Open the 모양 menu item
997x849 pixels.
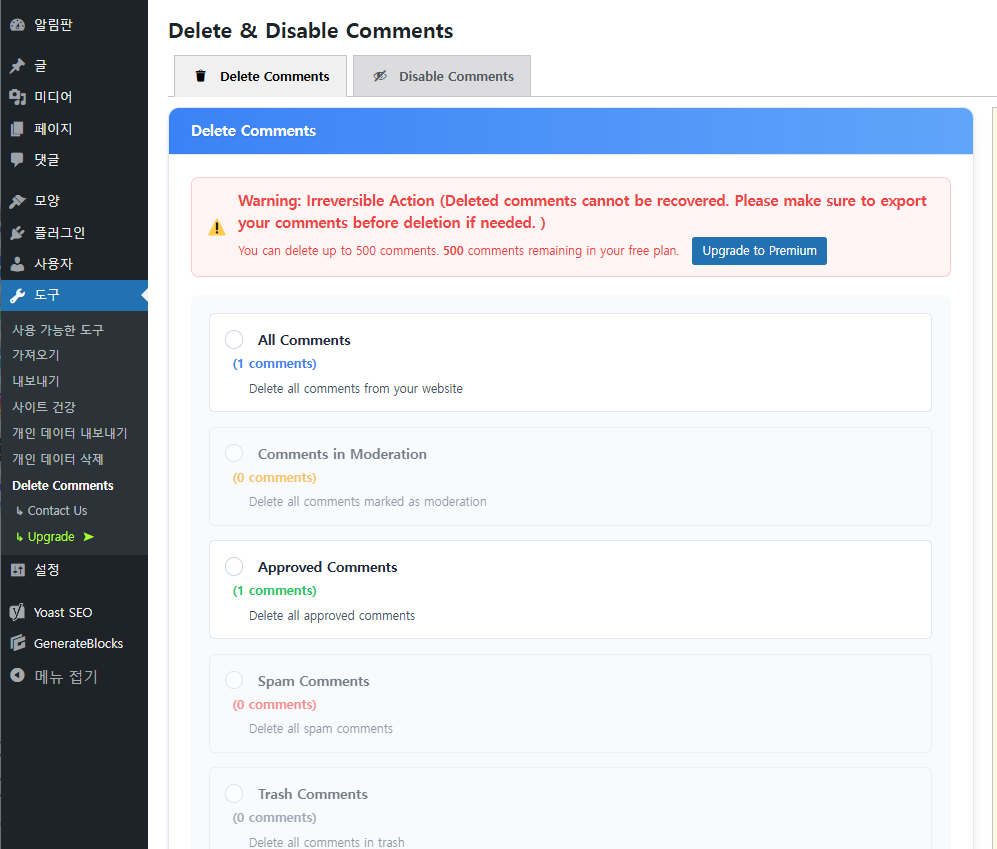[74, 201]
